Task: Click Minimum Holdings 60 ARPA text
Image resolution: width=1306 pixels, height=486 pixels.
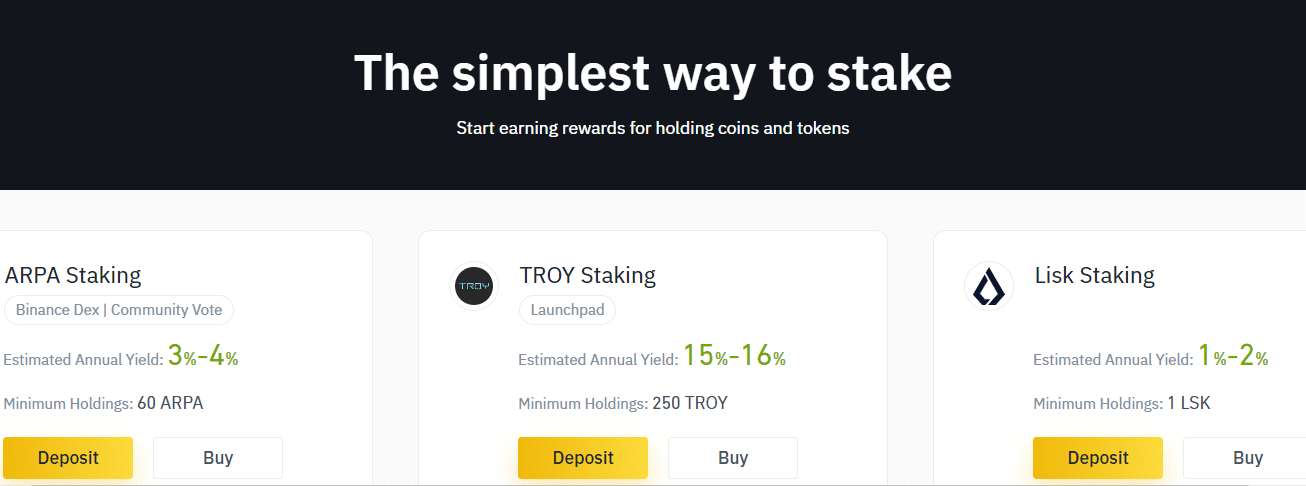Action: [103, 404]
